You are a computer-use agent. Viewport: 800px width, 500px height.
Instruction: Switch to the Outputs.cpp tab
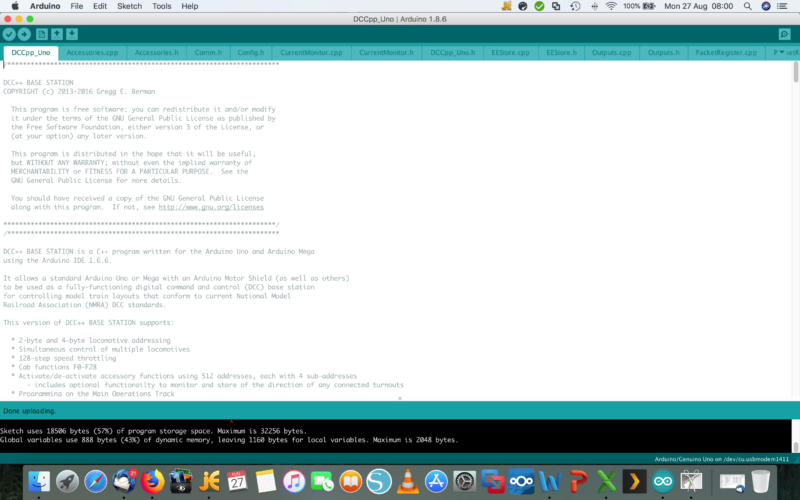[612, 53]
